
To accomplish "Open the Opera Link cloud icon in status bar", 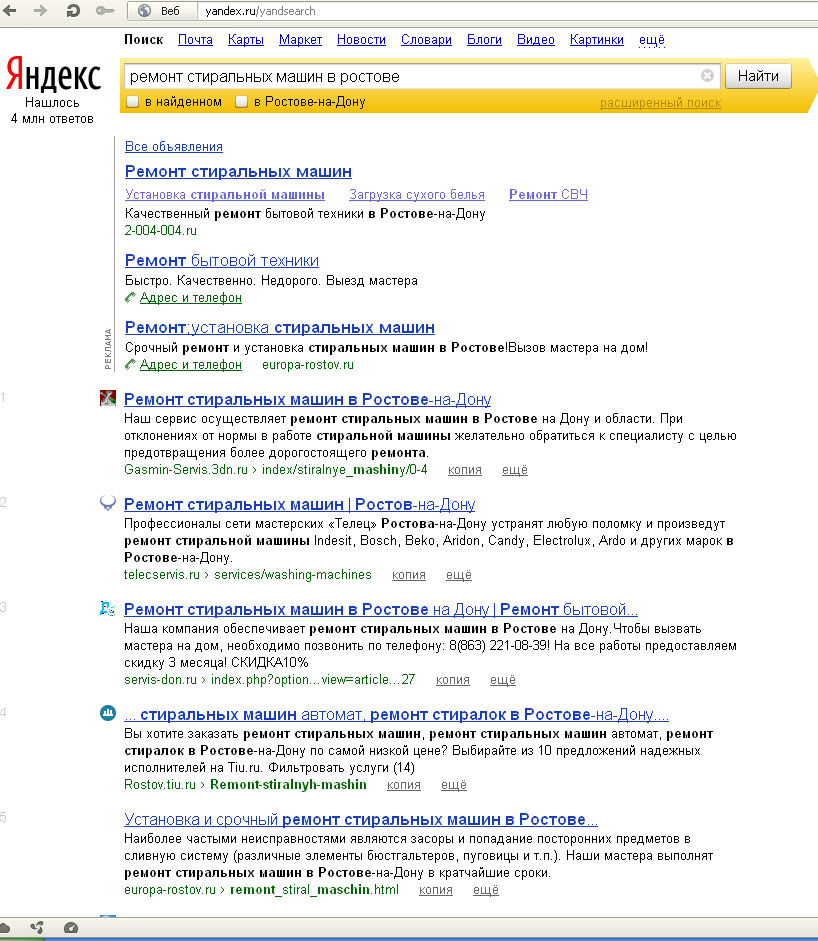I will (5, 928).
